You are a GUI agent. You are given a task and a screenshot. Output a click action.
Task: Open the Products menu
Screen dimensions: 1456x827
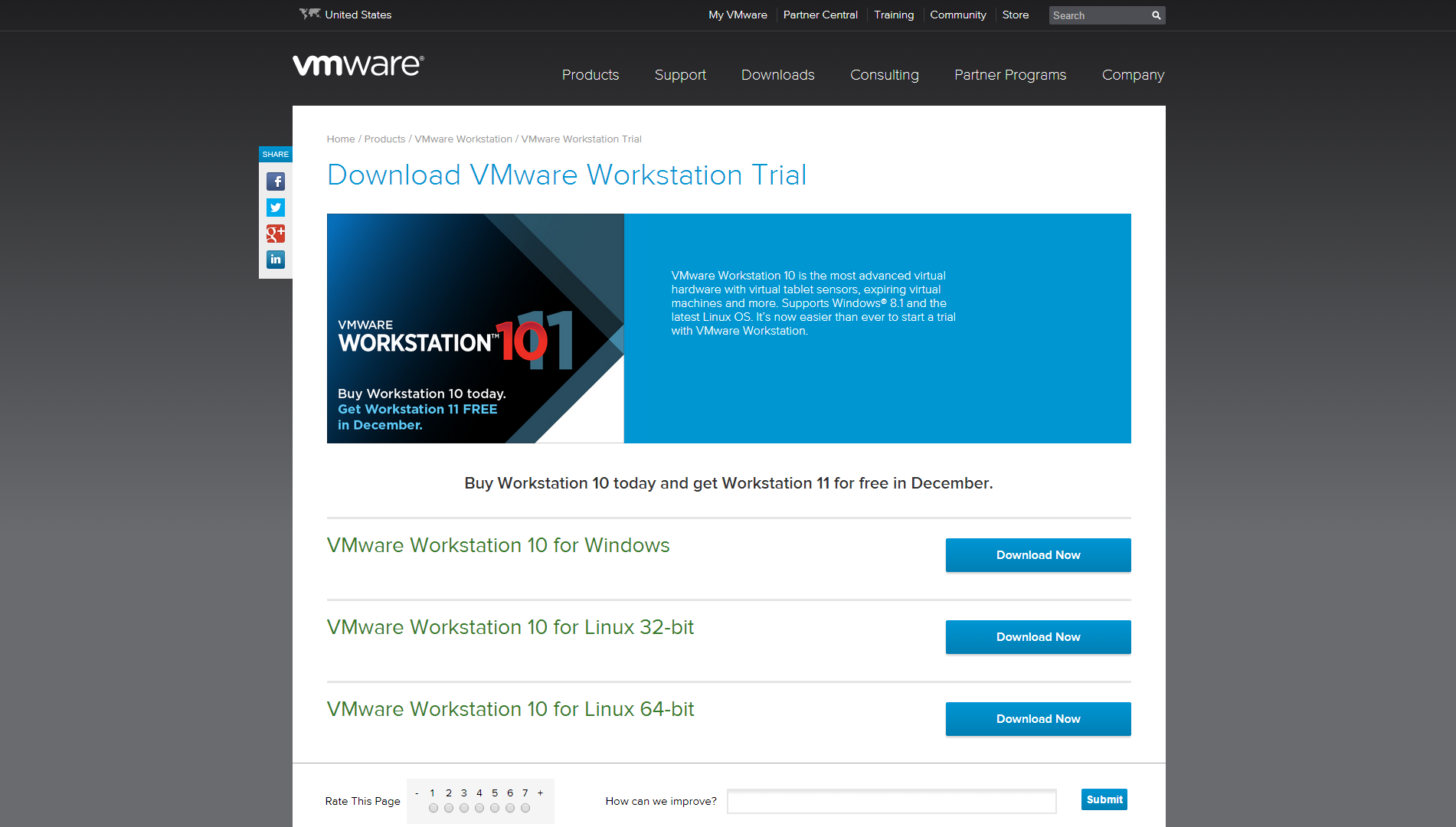click(x=591, y=75)
